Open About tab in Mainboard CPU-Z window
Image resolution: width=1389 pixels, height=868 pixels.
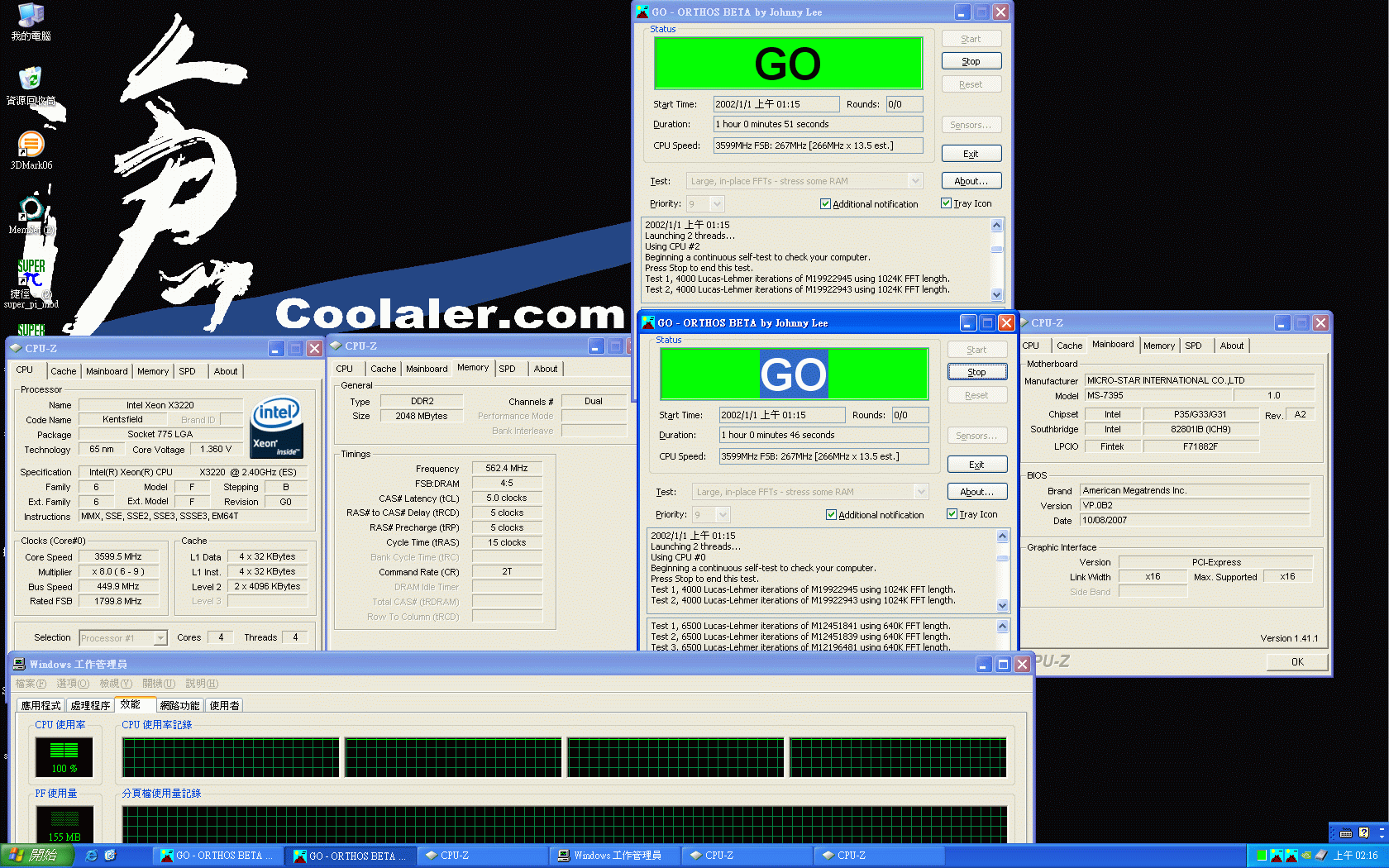(1231, 346)
